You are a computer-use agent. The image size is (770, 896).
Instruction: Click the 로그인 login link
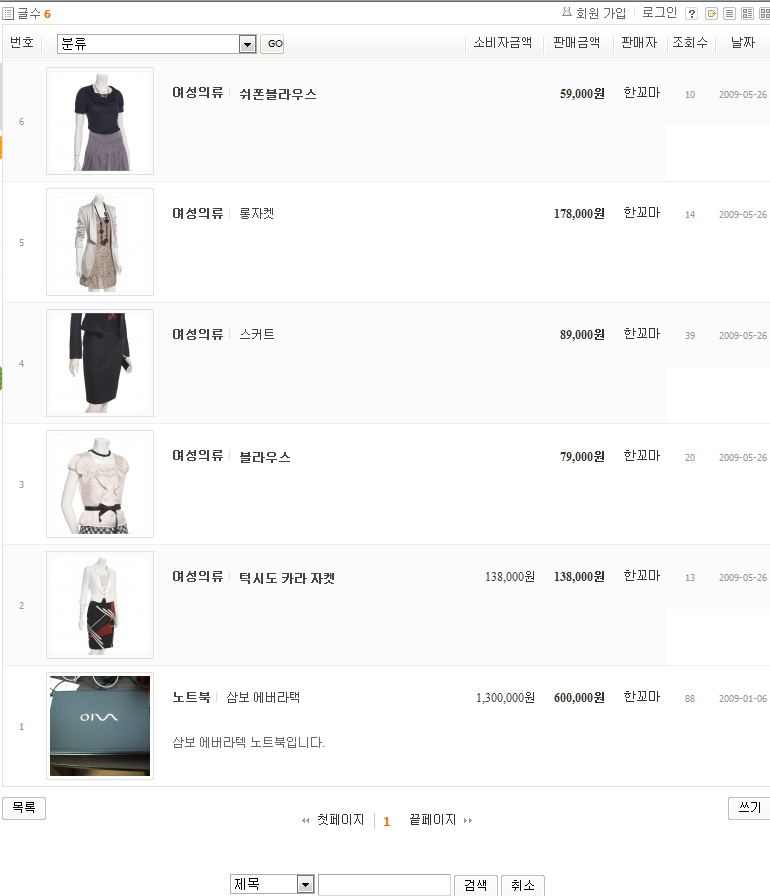659,13
